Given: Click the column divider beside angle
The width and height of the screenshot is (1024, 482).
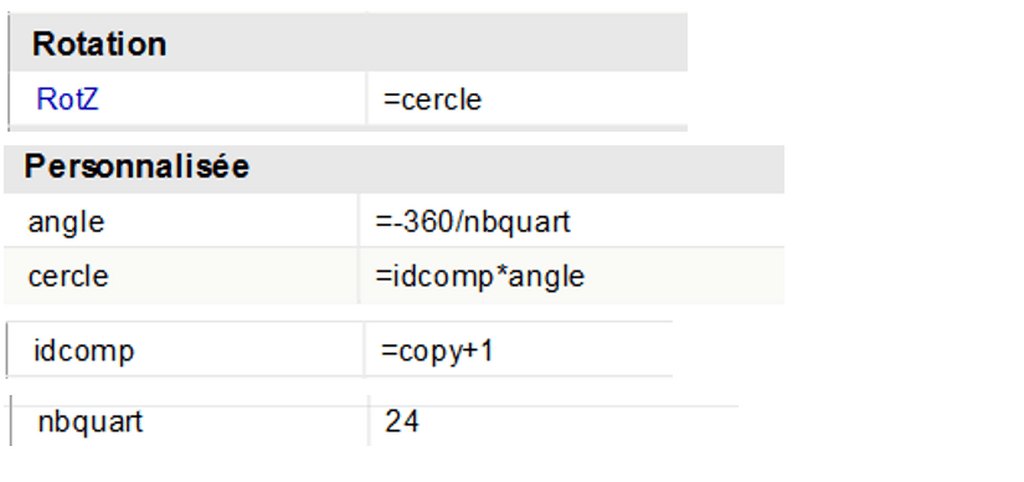Looking at the screenshot, I should [x=359, y=221].
